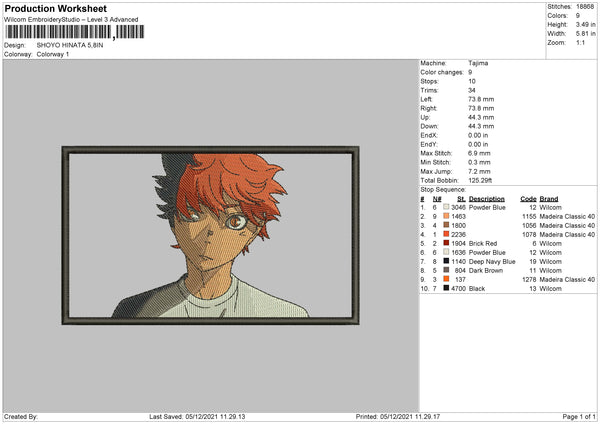Image resolution: width=600 pixels, height=424 pixels.
Task: Click the color swatch for stop 2 (1463 stitches)
Action: [446, 216]
